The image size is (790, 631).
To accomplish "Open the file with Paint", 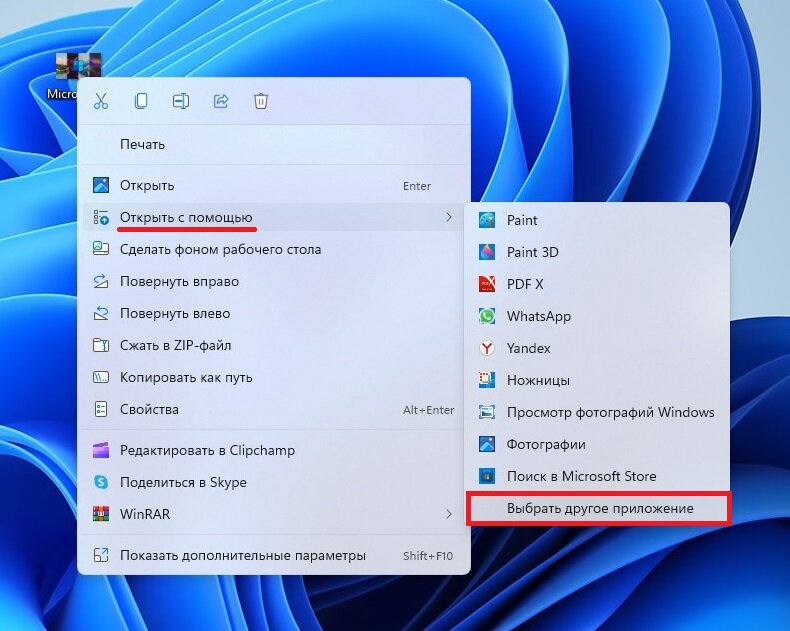I will 597,220.
